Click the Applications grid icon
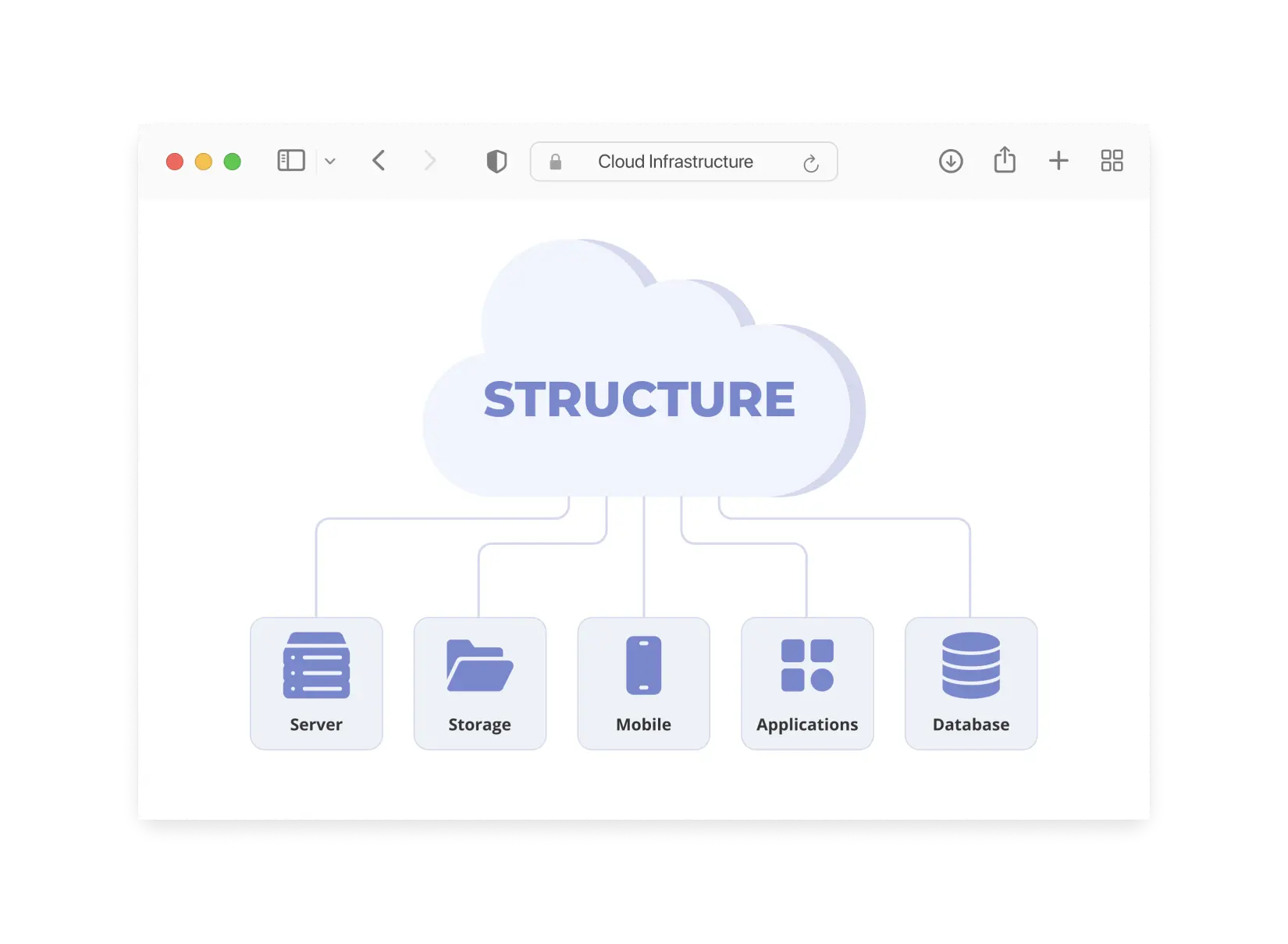 [806, 666]
